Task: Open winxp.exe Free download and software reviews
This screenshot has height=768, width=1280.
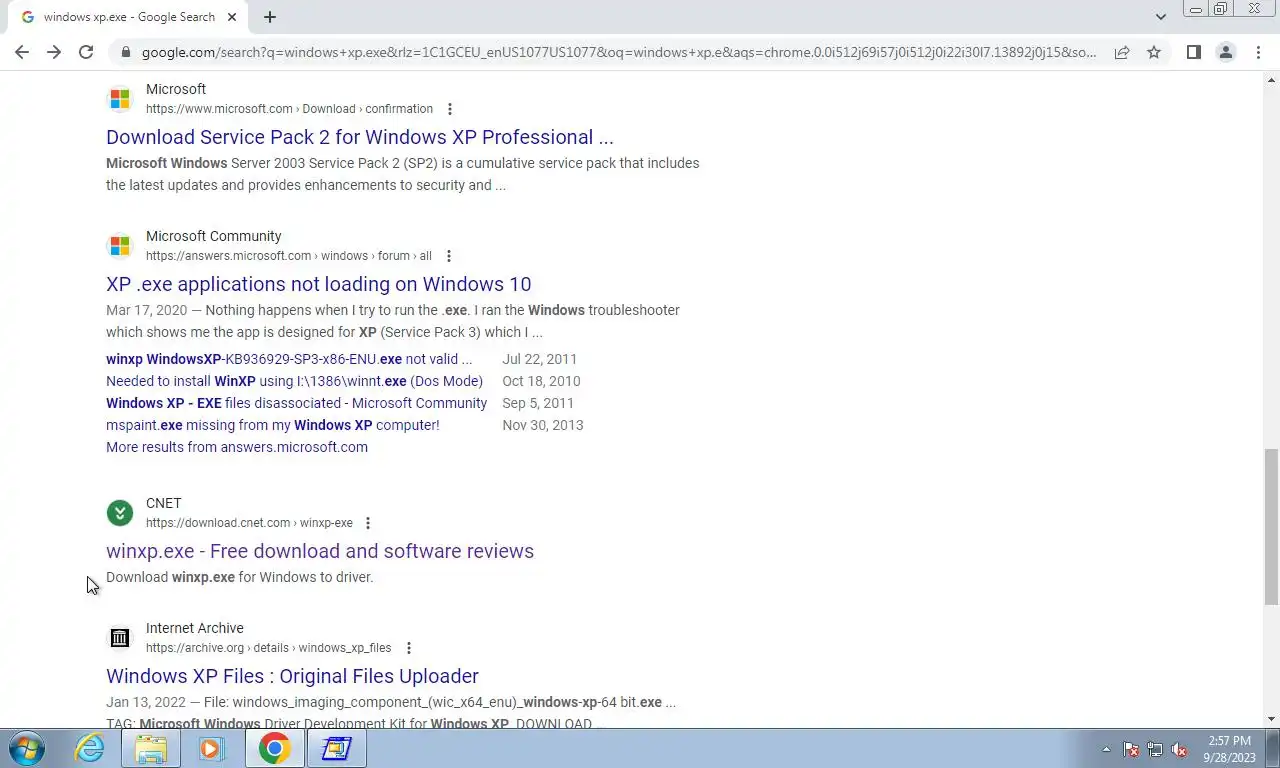Action: pyautogui.click(x=320, y=551)
